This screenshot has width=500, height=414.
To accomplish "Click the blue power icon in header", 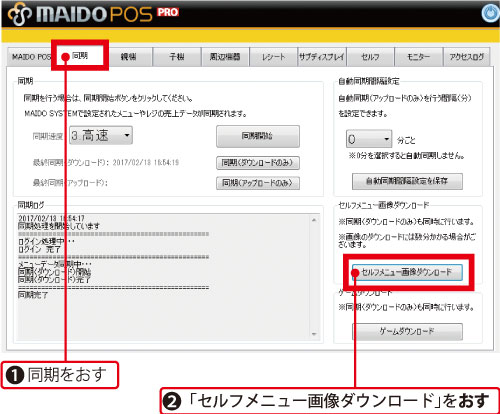I will (x=490, y=14).
